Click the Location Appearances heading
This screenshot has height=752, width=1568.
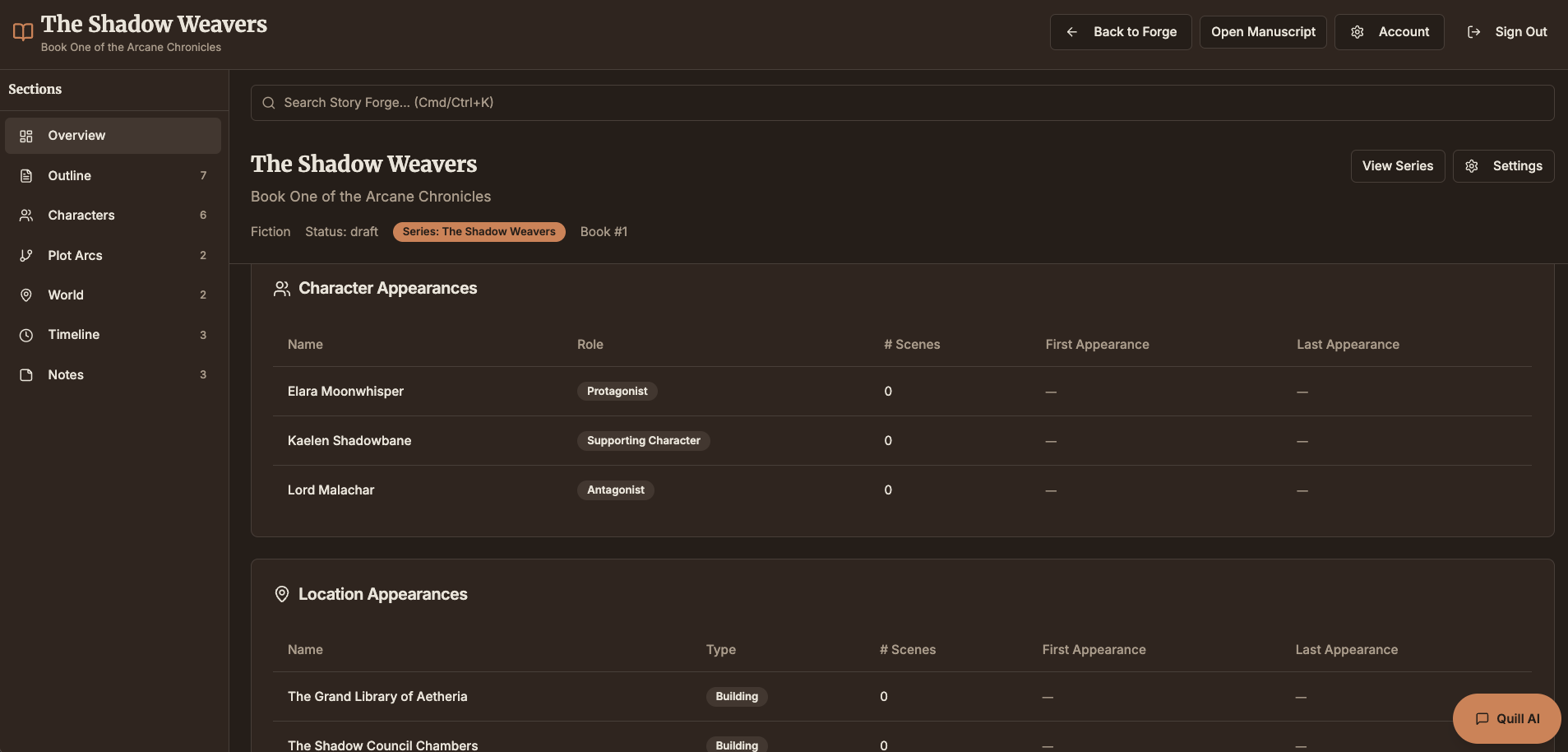click(383, 594)
